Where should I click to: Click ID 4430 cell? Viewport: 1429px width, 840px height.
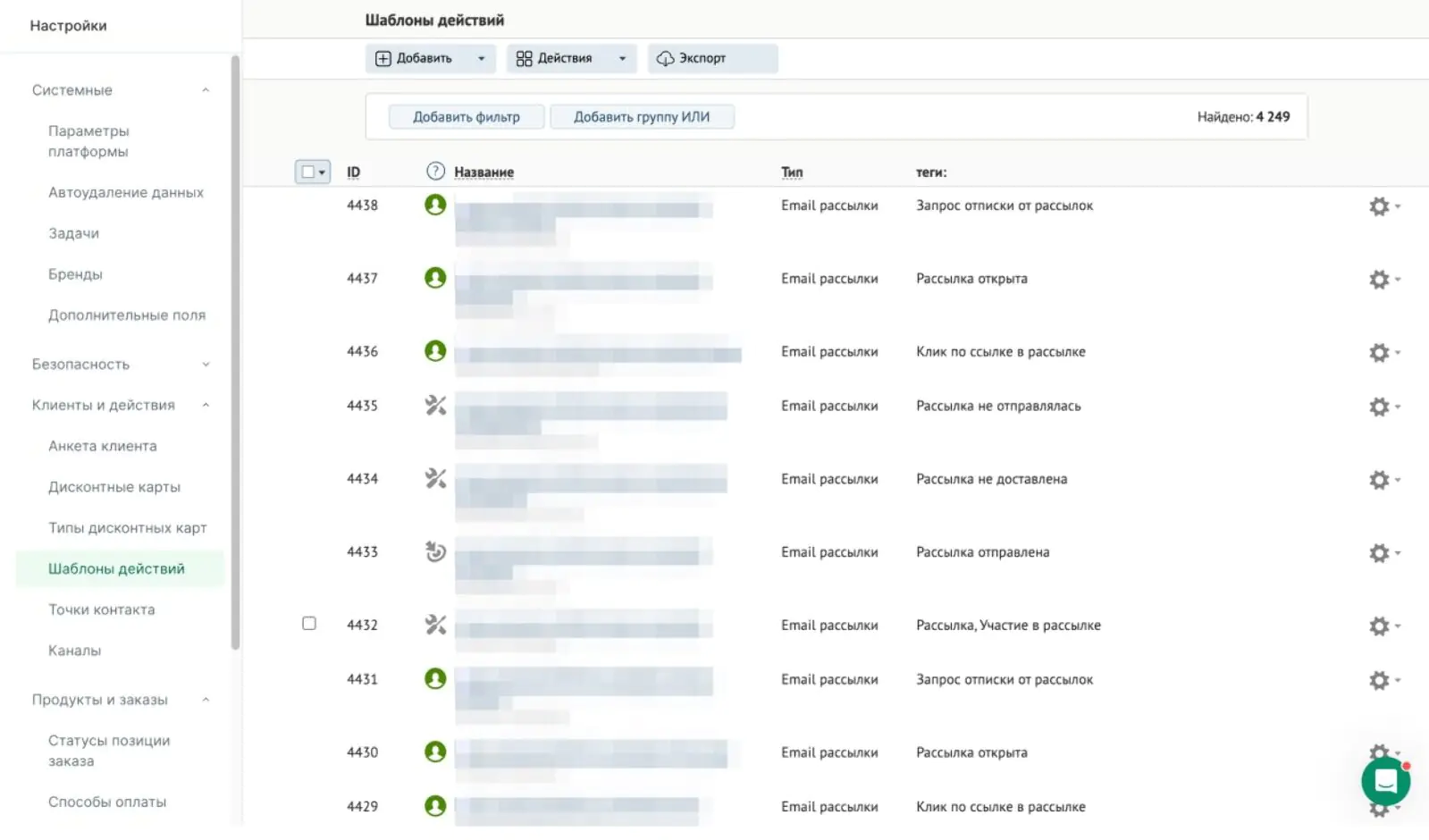(x=362, y=752)
